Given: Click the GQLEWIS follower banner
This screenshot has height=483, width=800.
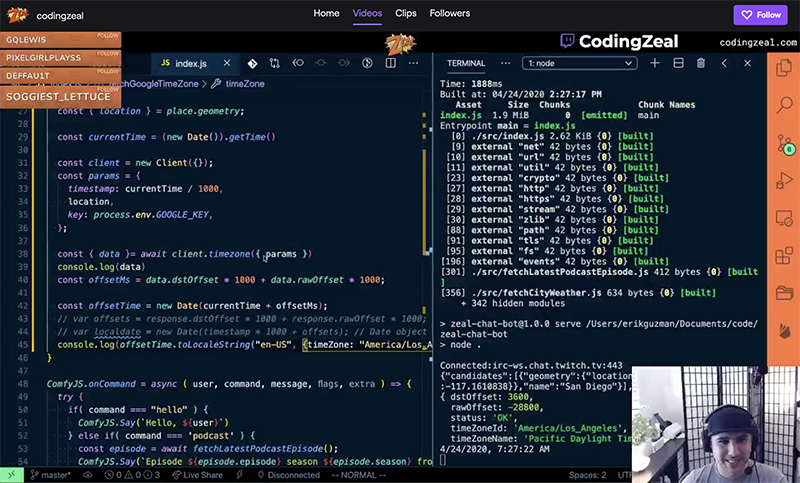Looking at the screenshot, I should point(60,40).
